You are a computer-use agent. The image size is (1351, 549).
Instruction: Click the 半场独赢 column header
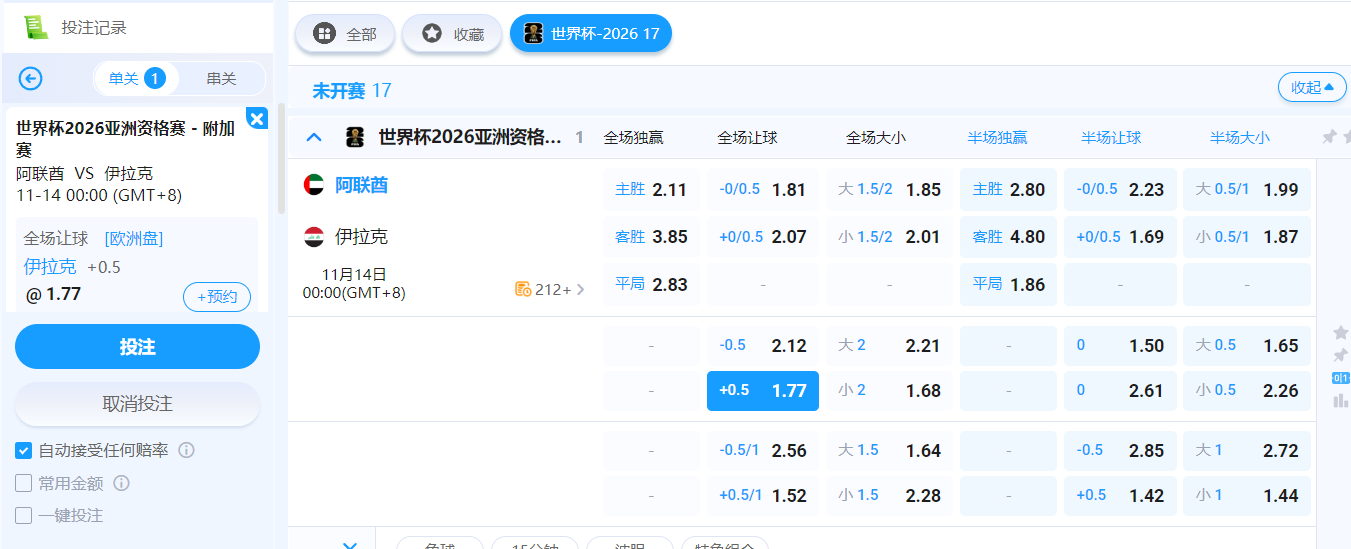[997, 138]
